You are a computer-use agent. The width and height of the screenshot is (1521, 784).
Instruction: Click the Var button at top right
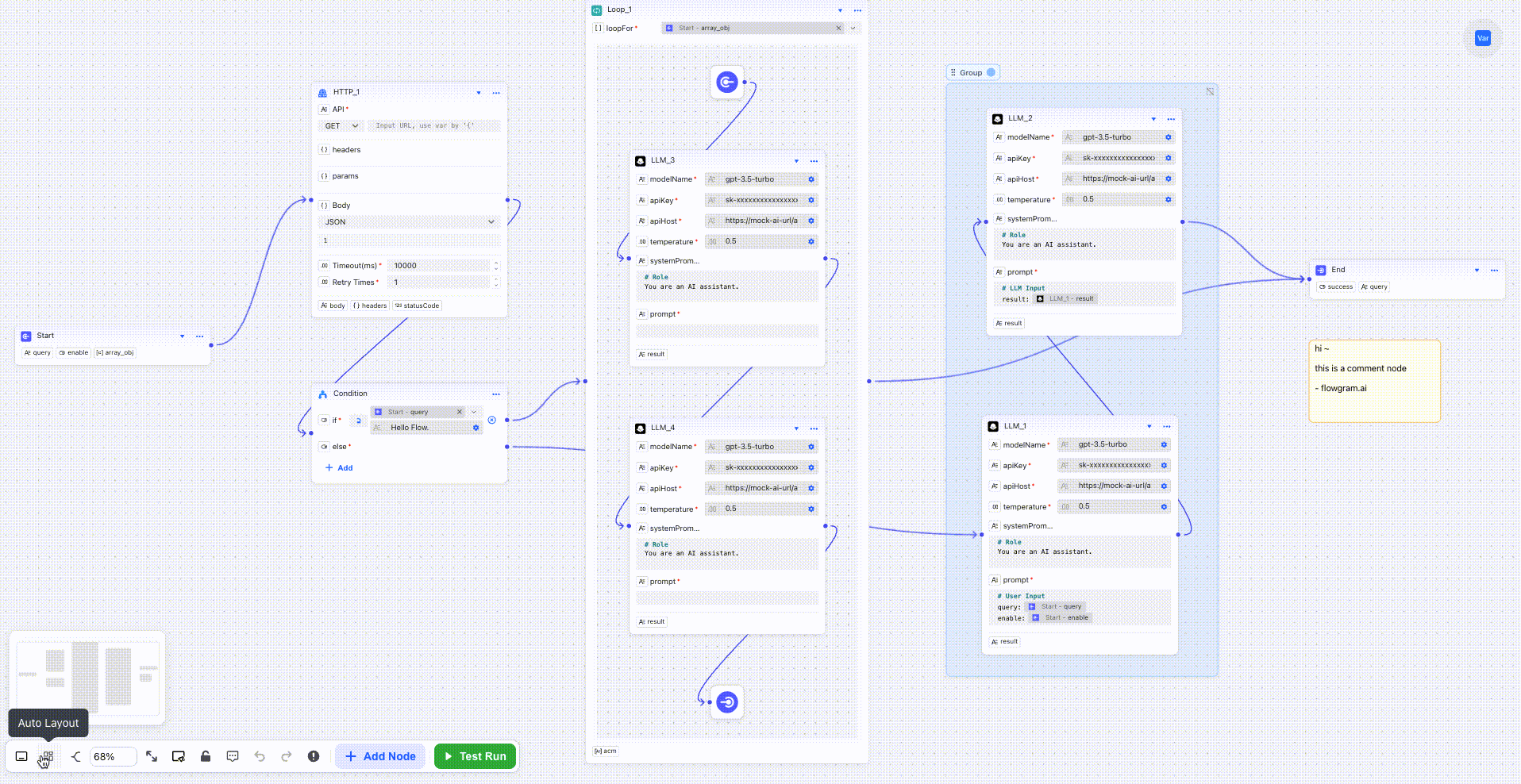pyautogui.click(x=1482, y=38)
